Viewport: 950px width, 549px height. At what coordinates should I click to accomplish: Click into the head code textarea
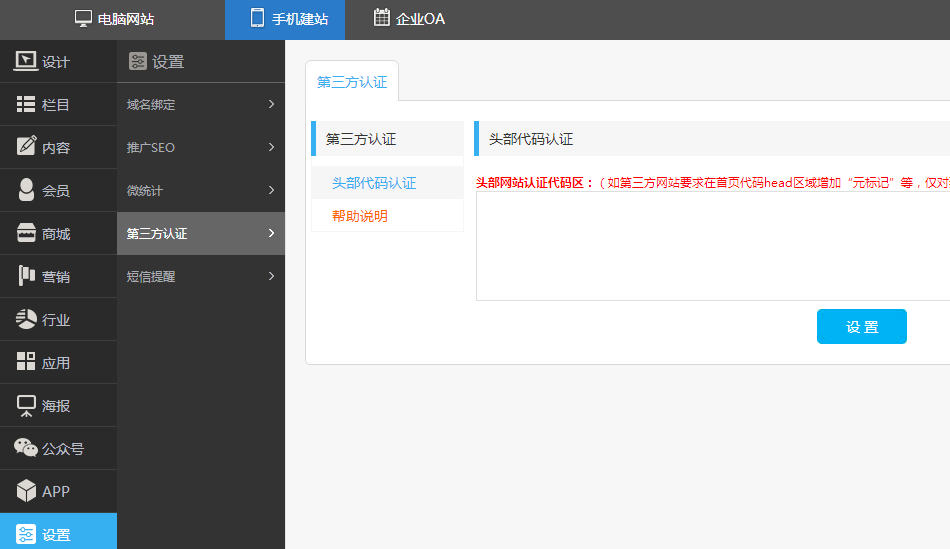(712, 246)
